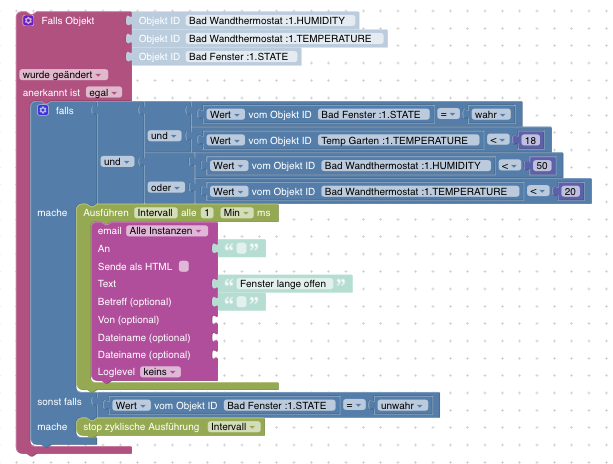
Task: Select the 'Ausführen' block label
Action: click(x=106, y=213)
